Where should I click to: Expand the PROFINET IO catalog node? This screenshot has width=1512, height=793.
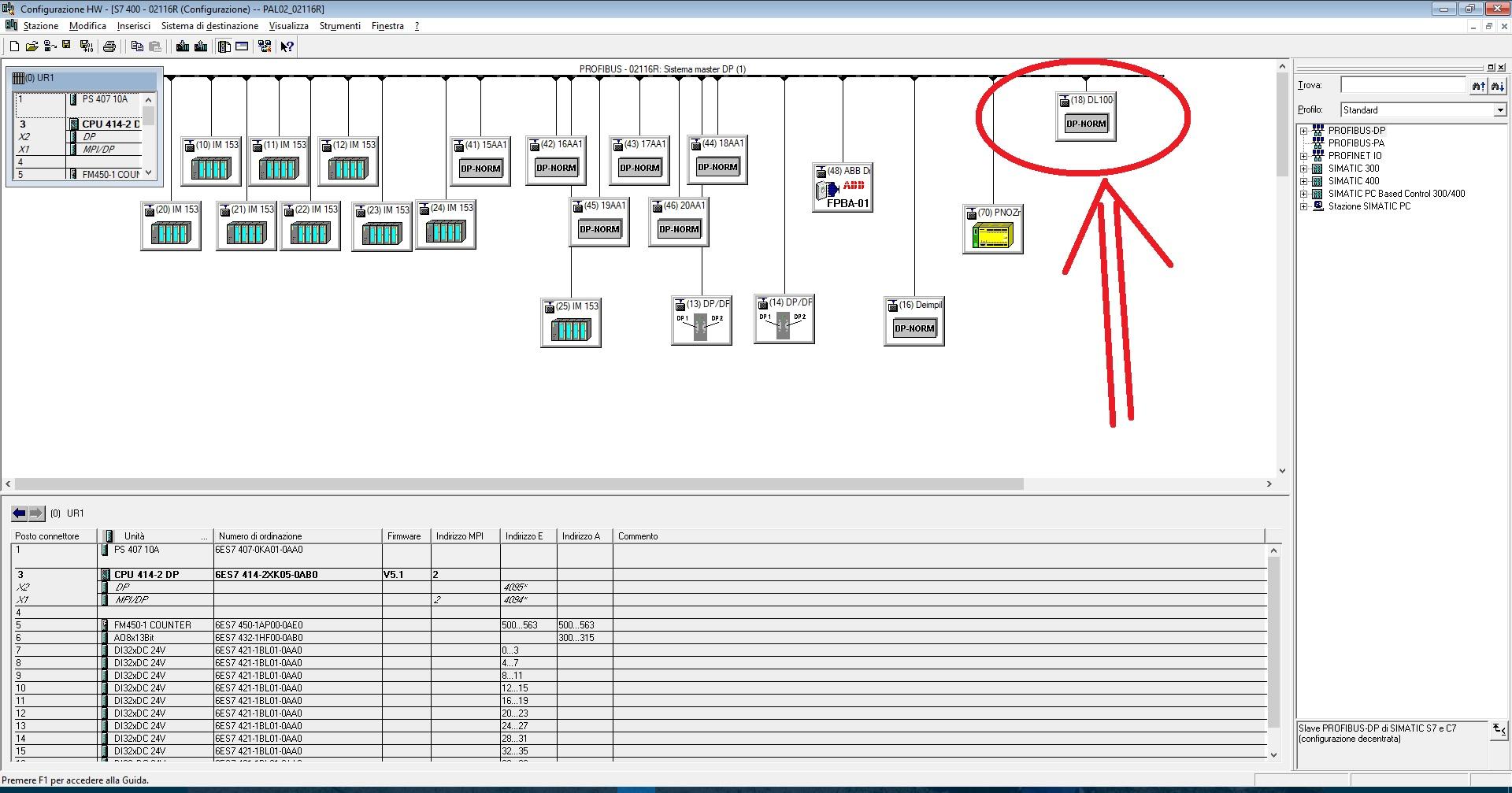pos(1303,156)
